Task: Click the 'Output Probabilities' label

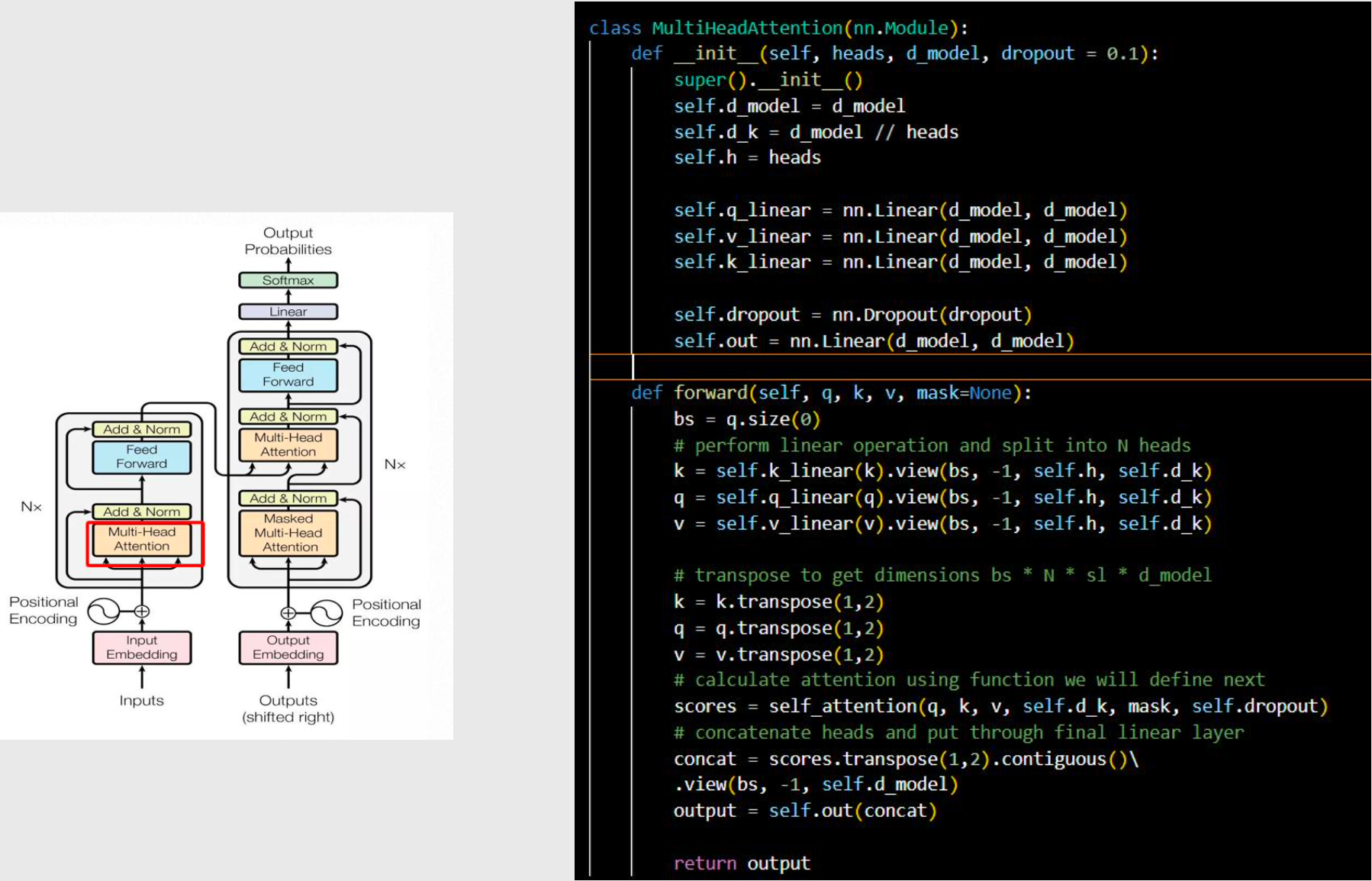Action: 288,241
